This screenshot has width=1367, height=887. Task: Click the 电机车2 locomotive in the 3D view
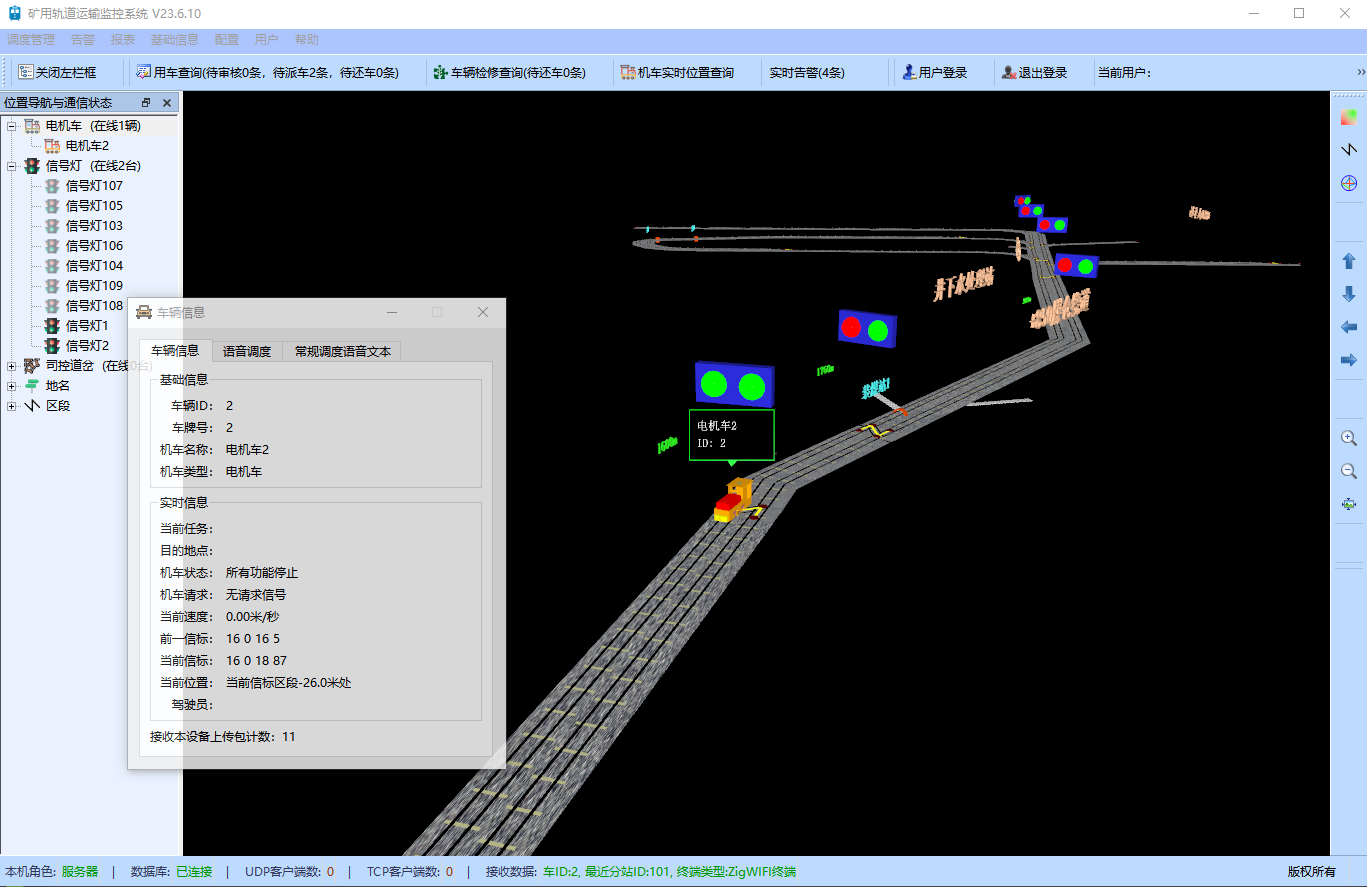[734, 501]
